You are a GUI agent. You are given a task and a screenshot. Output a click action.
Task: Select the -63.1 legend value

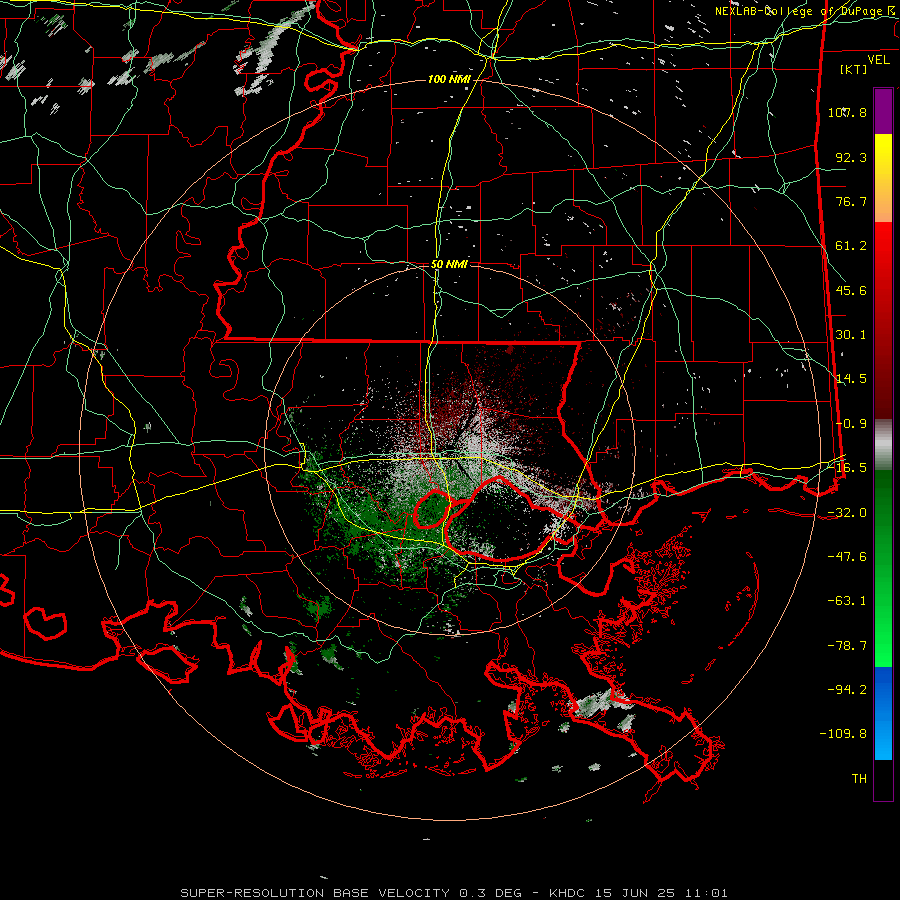[x=847, y=601]
